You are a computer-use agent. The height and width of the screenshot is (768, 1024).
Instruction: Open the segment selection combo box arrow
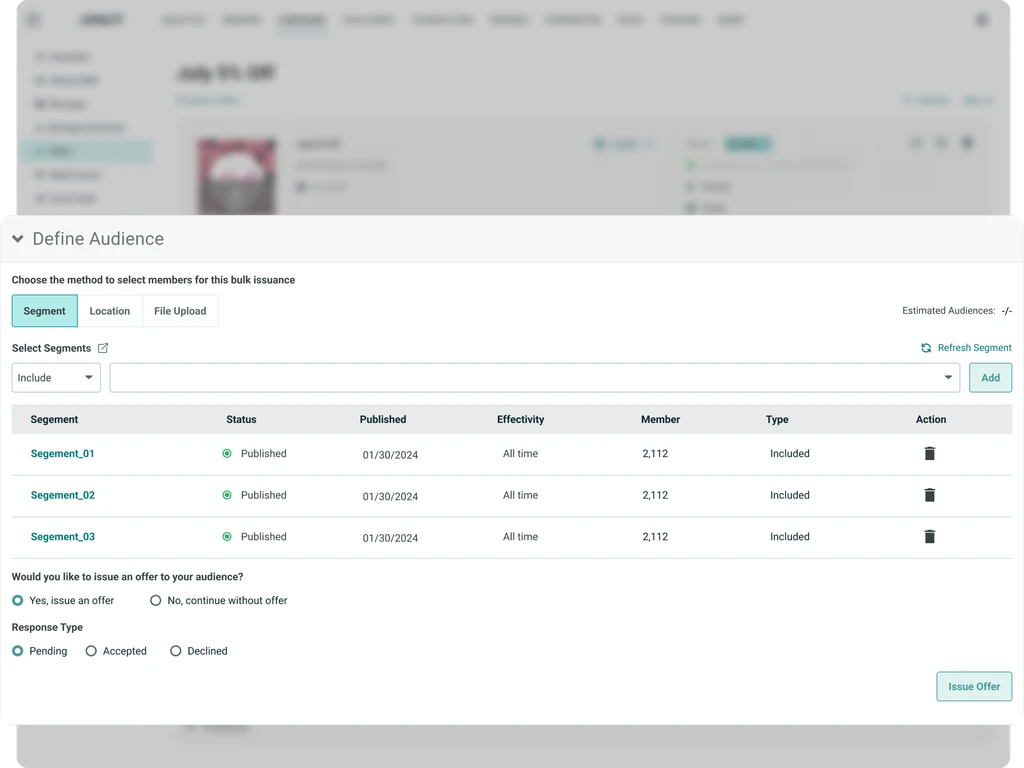pos(948,377)
